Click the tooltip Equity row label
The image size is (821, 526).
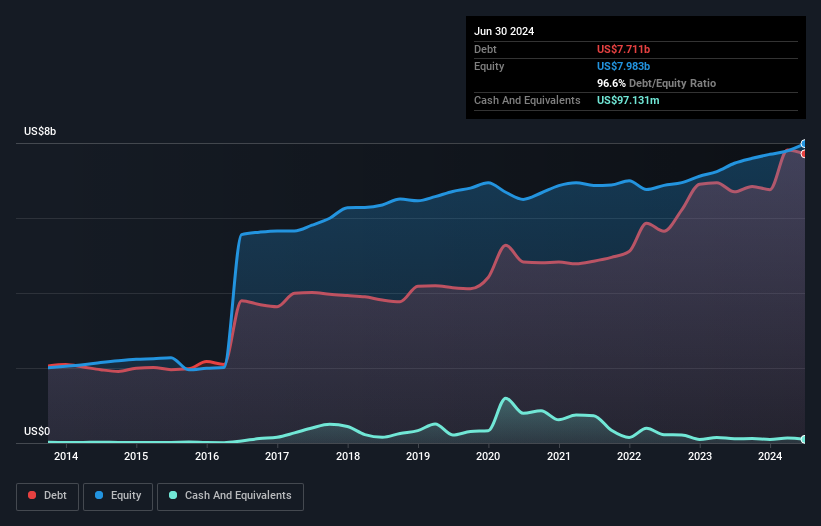(x=489, y=66)
